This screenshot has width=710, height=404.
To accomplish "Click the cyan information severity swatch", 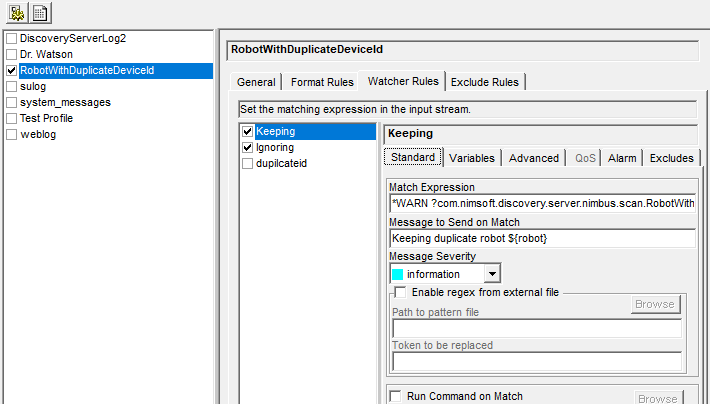I will coord(398,274).
